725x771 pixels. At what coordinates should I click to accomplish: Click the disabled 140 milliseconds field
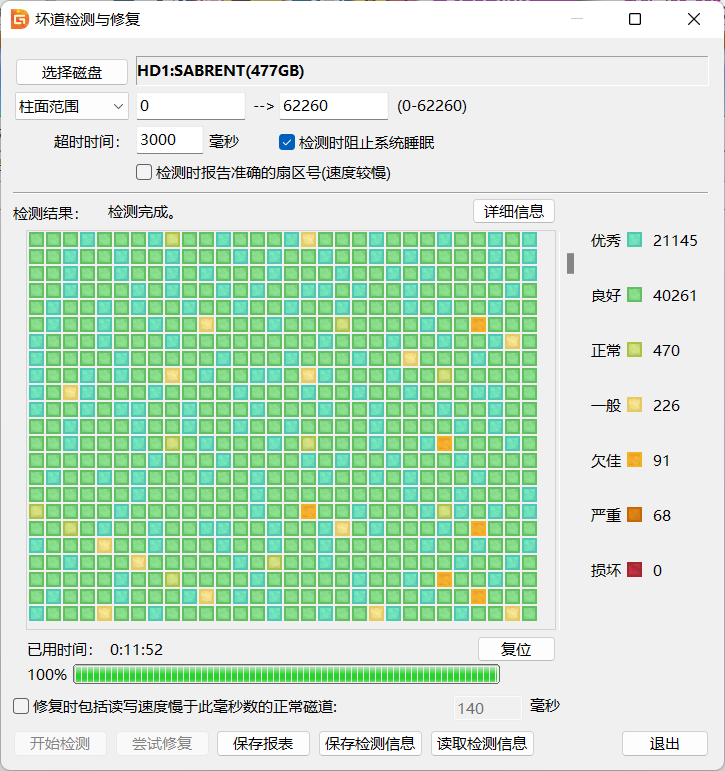[x=487, y=708]
